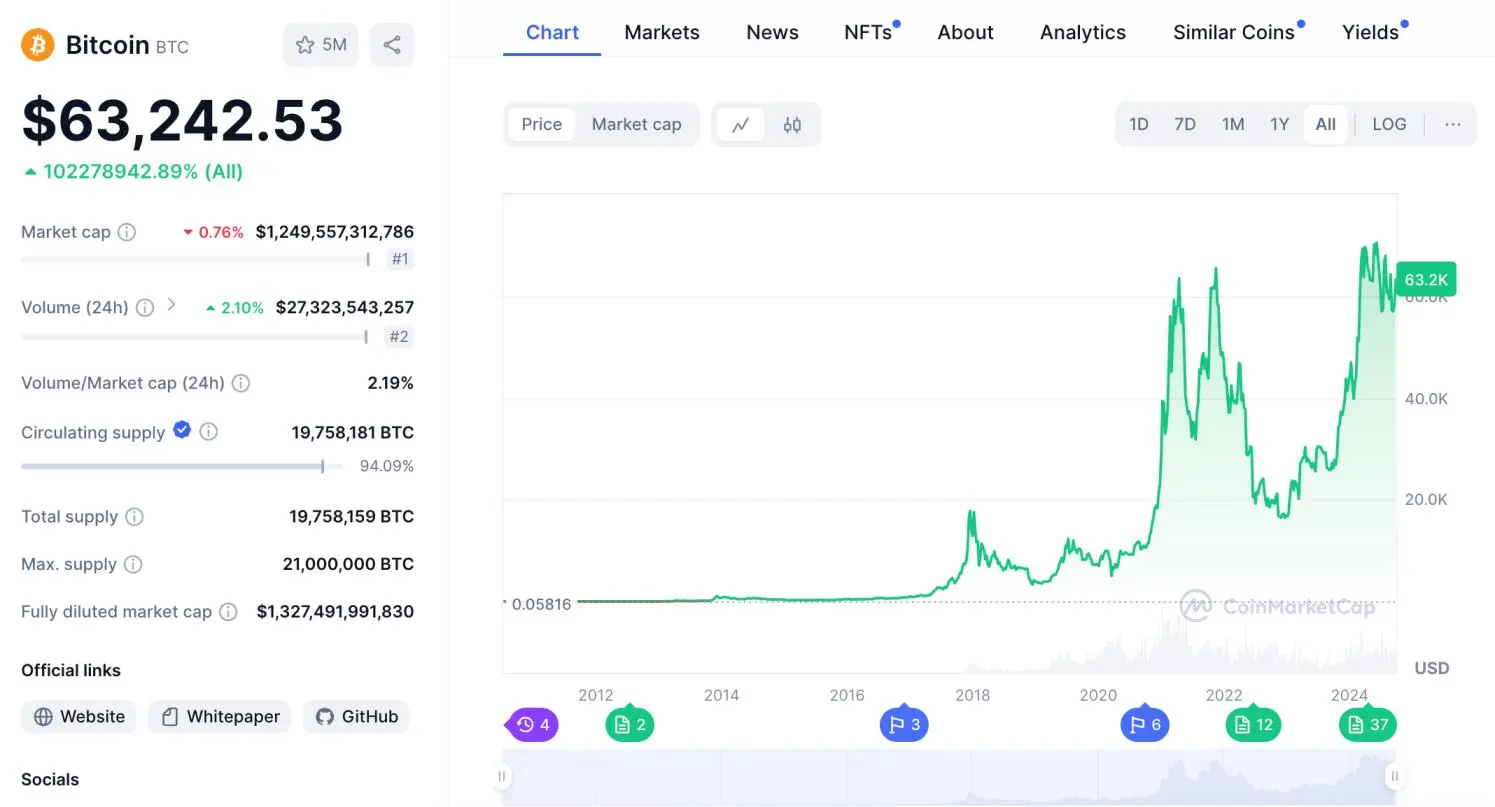
Task: Click the $1,249,557,312,786 market cap value
Action: click(335, 232)
